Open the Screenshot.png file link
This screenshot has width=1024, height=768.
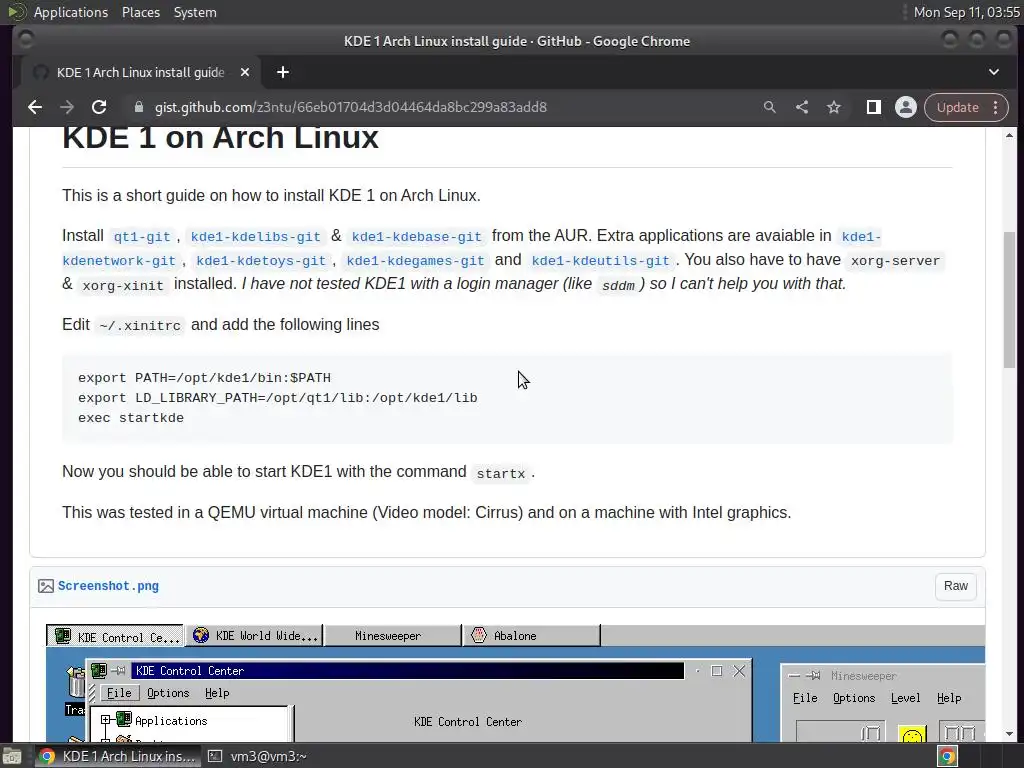click(108, 586)
